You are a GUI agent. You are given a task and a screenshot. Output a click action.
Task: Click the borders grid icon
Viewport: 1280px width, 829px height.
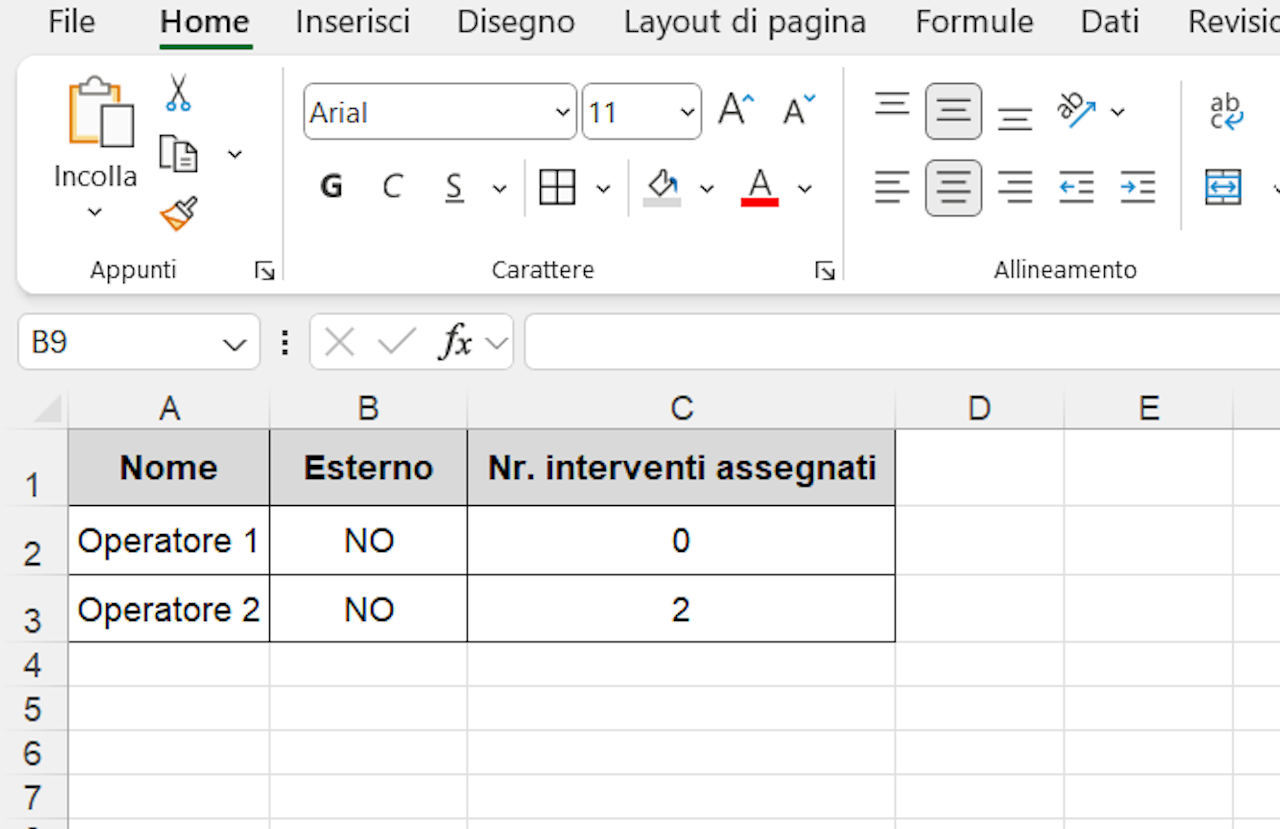point(557,187)
